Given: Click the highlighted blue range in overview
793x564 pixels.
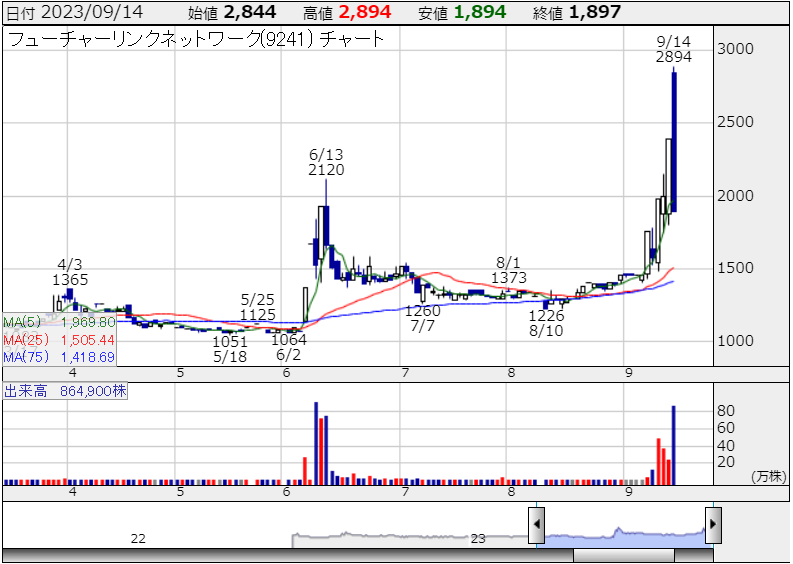Looking at the screenshot, I should click(625, 532).
